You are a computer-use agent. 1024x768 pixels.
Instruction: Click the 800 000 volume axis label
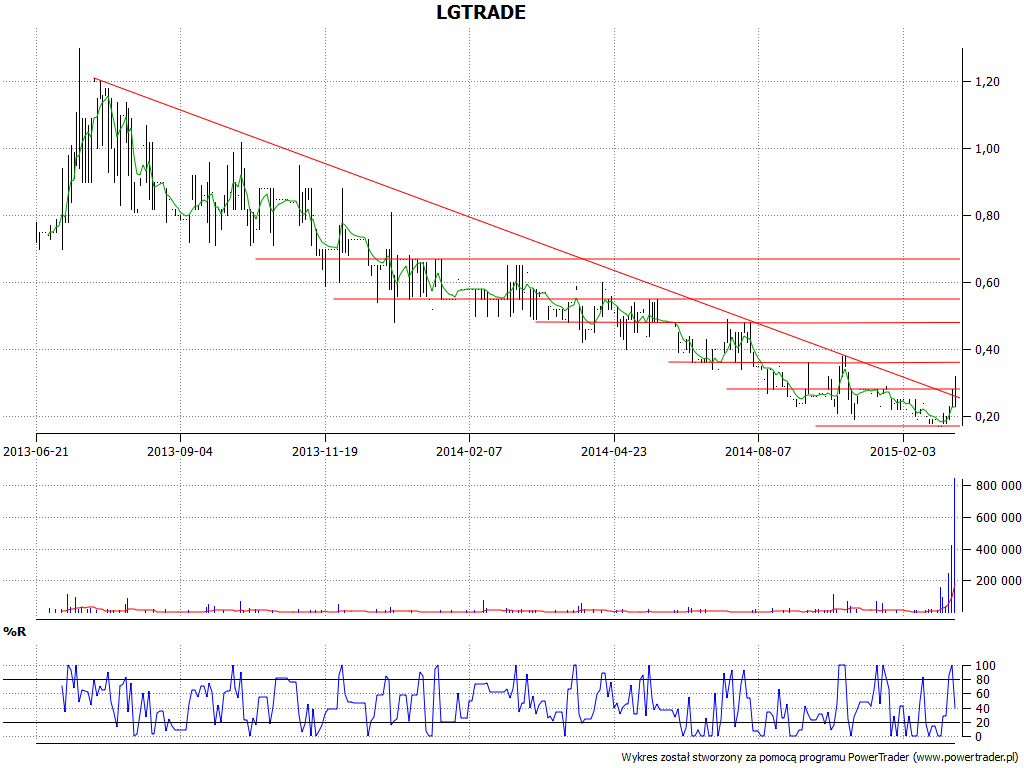pyautogui.click(x=991, y=486)
